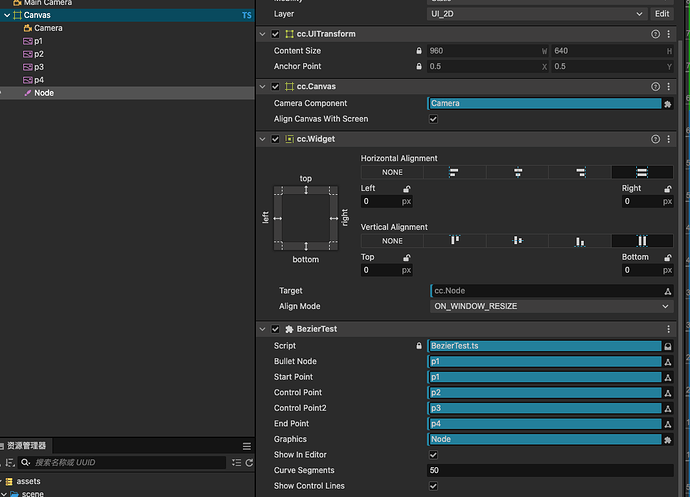Collapse the cc.Widget component section
The height and width of the screenshot is (497, 690).
coord(263,139)
